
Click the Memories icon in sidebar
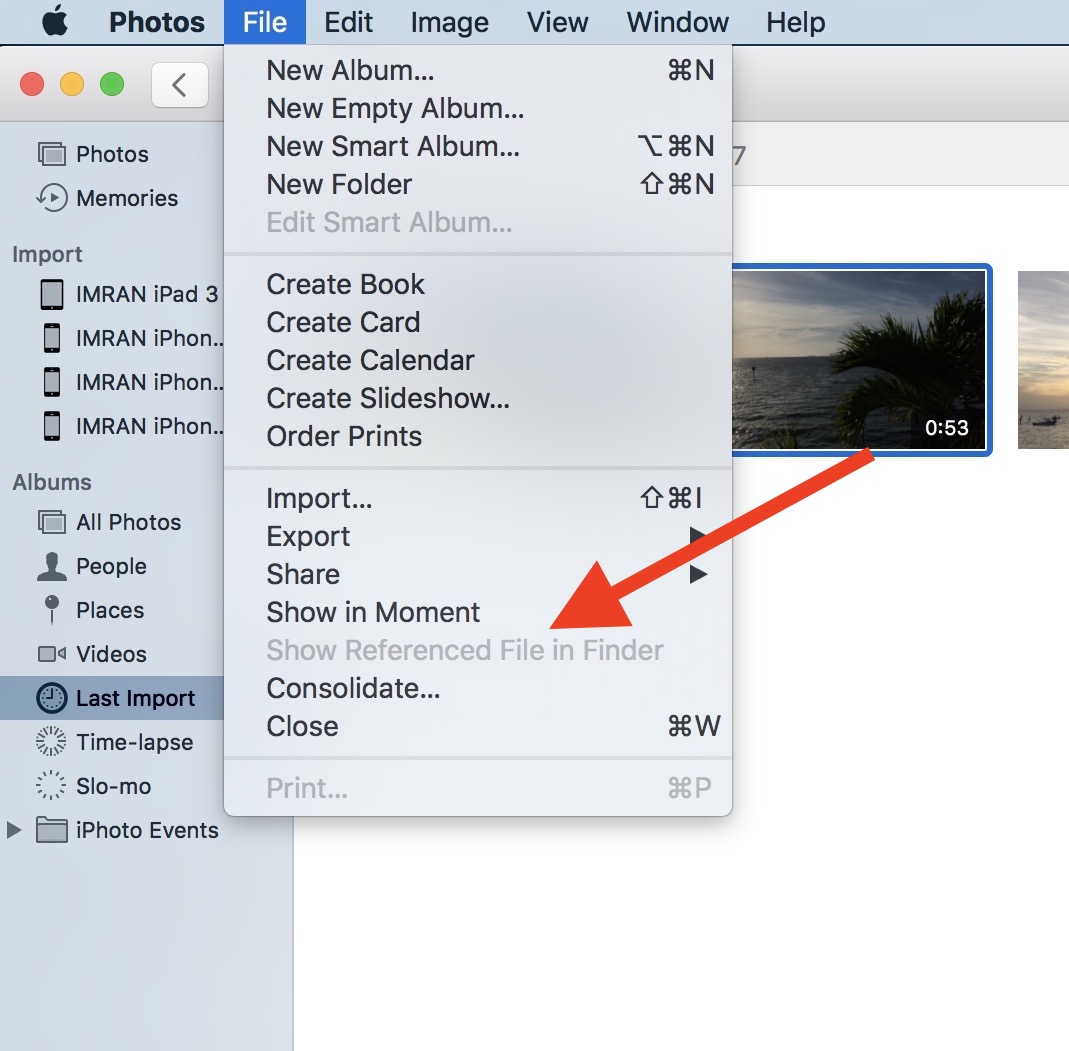[52, 198]
